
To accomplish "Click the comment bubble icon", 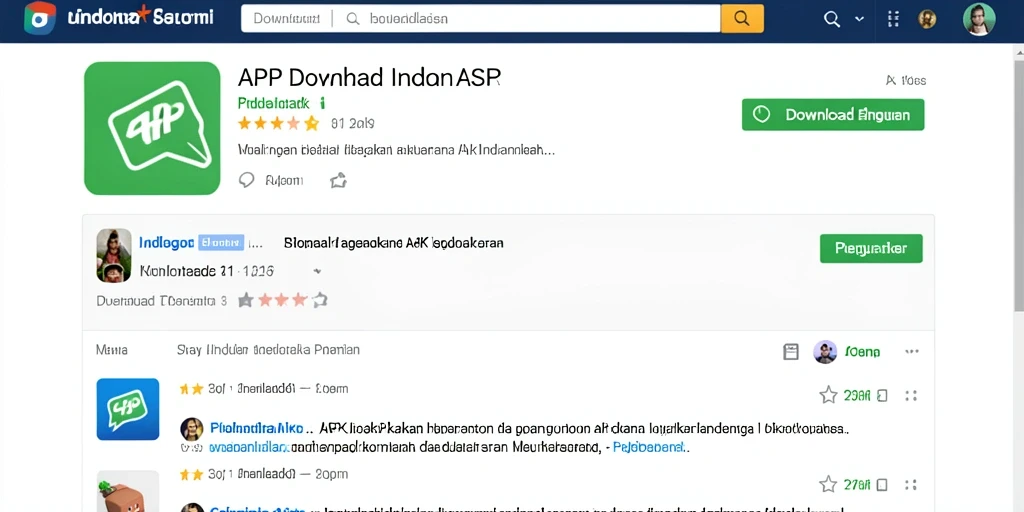I will pyautogui.click(x=246, y=180).
